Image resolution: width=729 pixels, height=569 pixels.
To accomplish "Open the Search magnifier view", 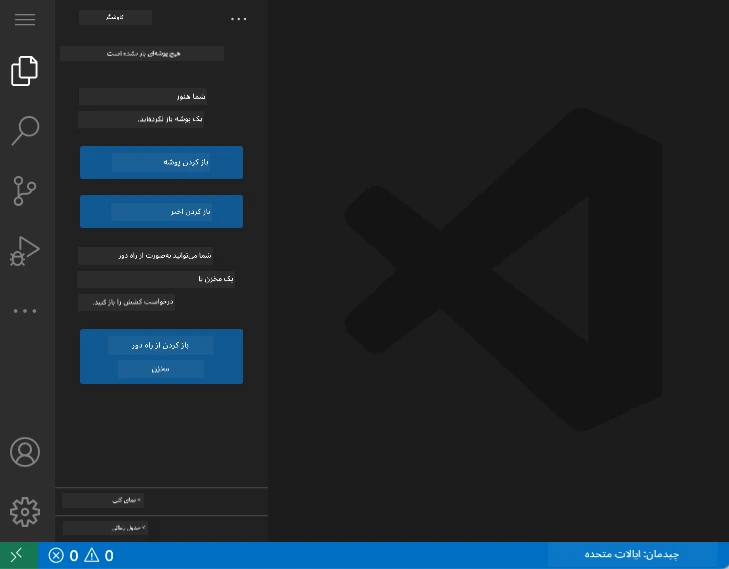I will click(x=25, y=131).
